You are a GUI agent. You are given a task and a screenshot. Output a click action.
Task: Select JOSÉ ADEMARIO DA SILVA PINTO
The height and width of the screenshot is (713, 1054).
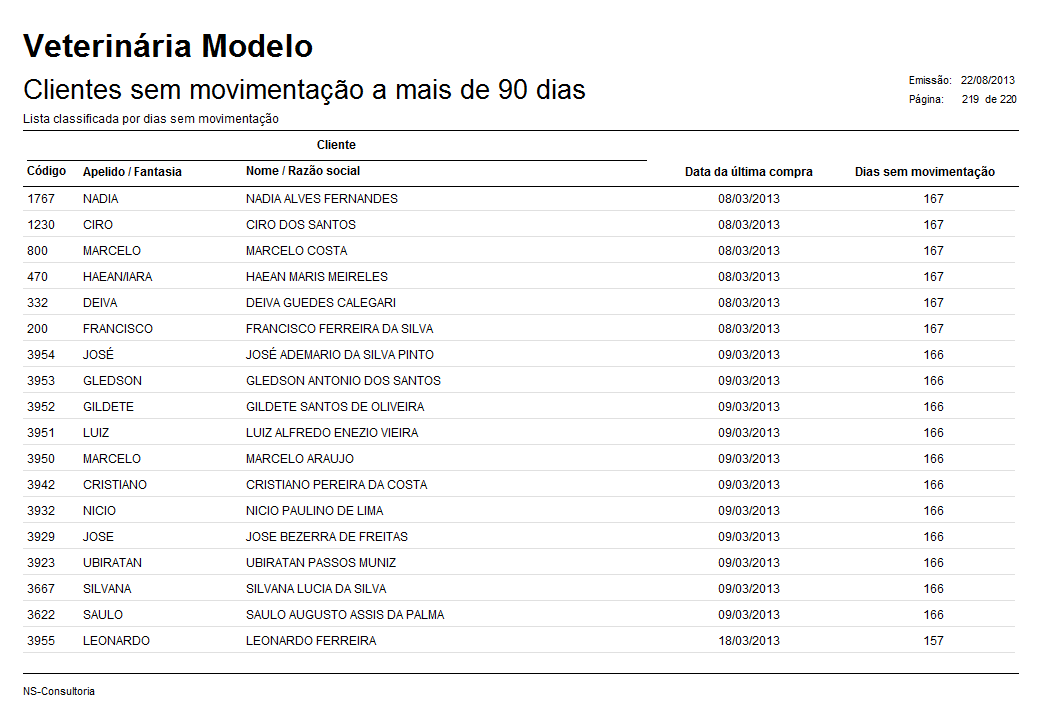(x=339, y=355)
